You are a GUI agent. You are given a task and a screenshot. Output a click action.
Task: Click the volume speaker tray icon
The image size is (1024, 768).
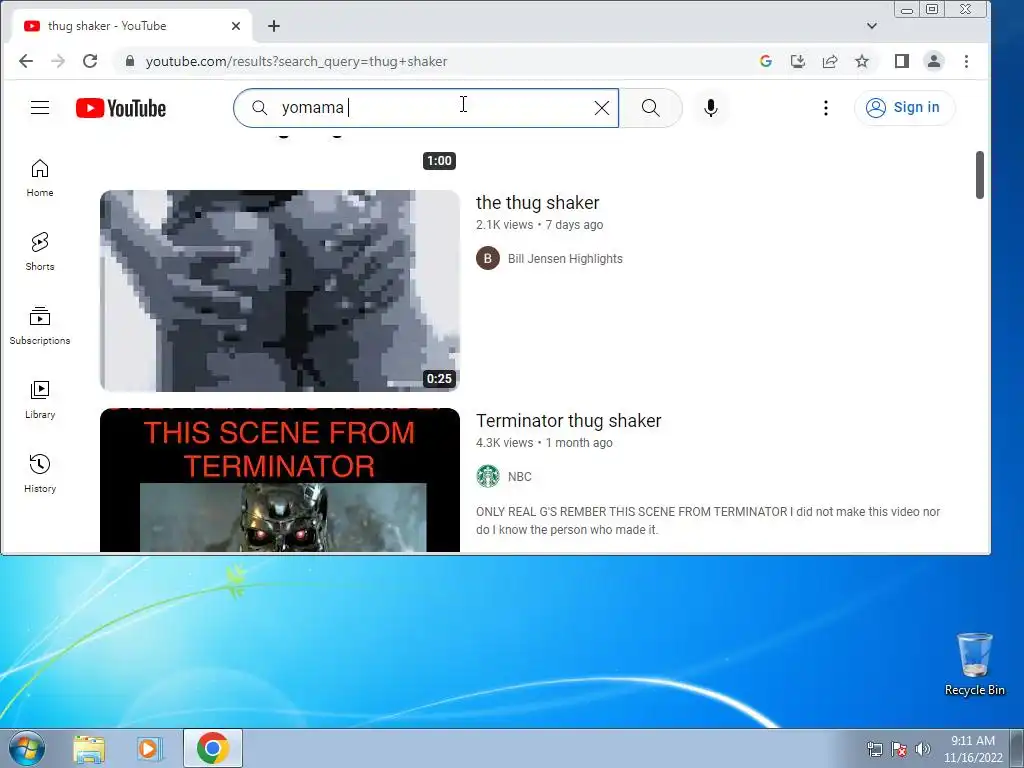click(x=922, y=749)
